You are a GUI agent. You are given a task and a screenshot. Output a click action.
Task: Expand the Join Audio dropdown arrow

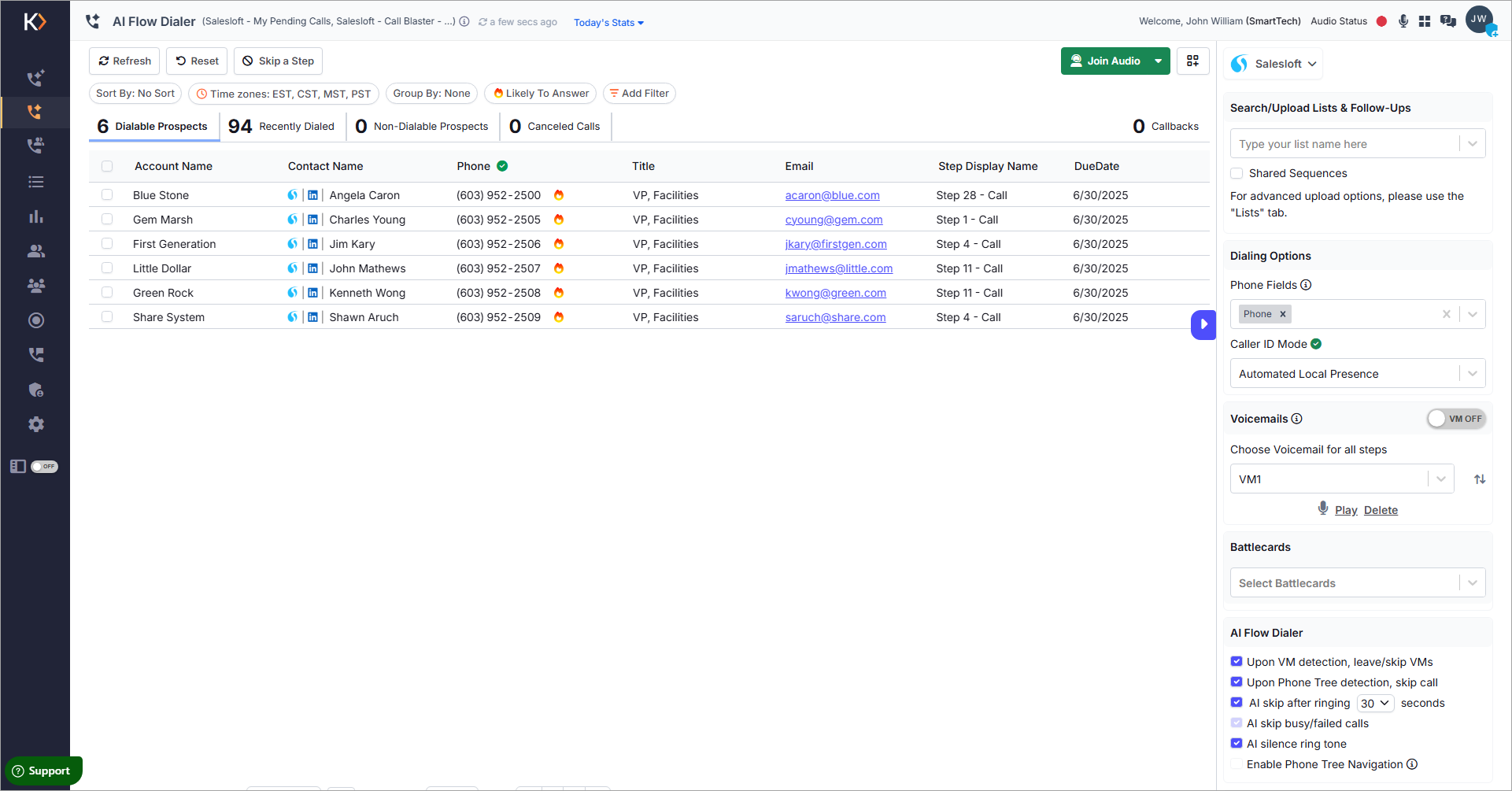[1158, 61]
